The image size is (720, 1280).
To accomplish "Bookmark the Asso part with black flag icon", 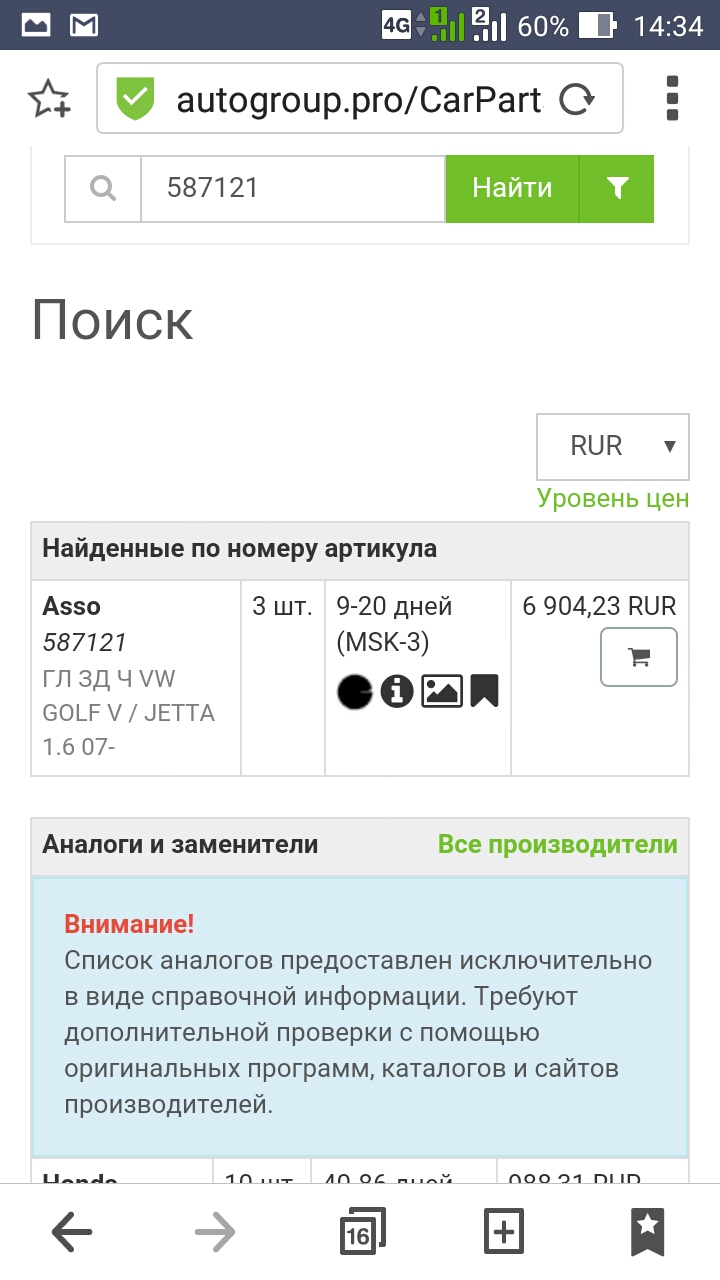I will point(484,691).
